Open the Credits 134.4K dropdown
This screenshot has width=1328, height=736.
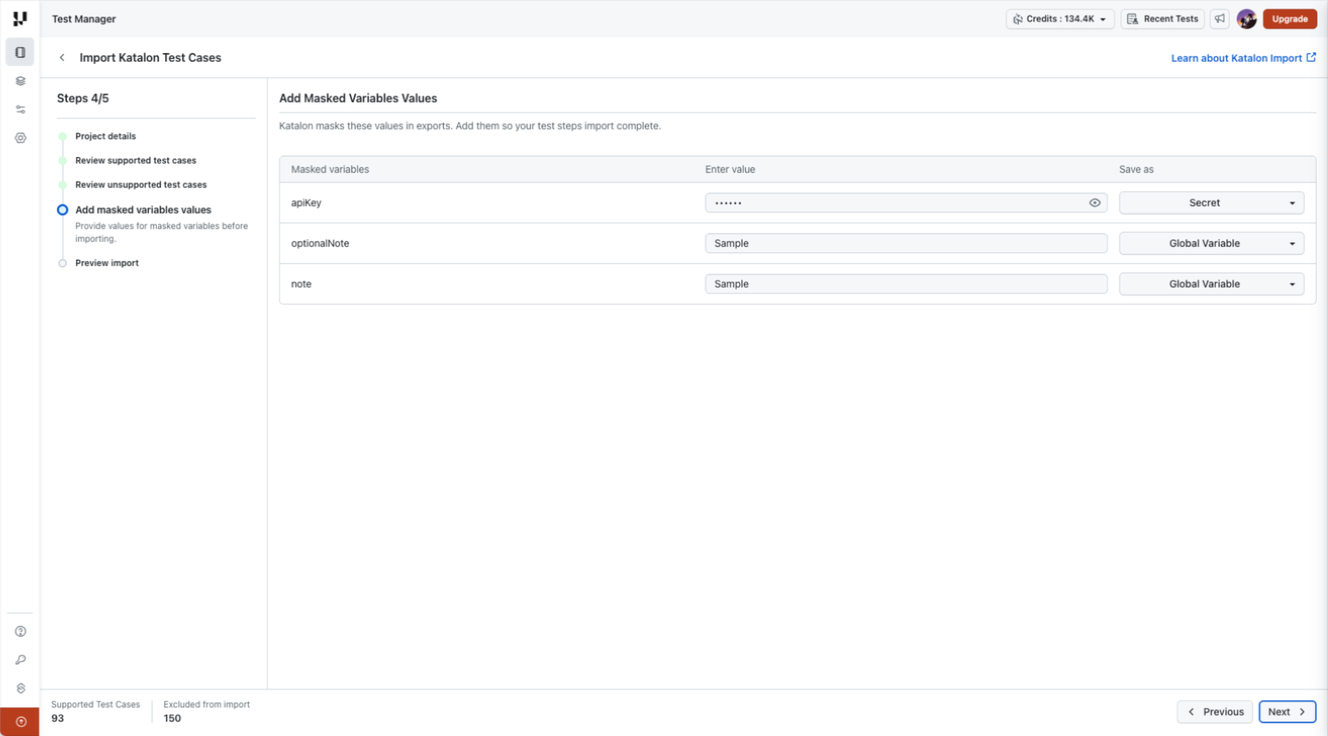1060,19
